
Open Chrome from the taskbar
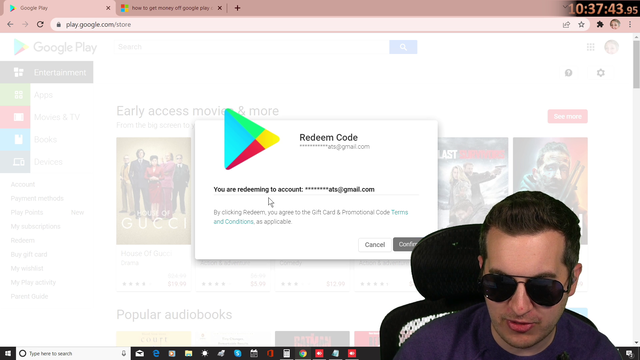303,353
